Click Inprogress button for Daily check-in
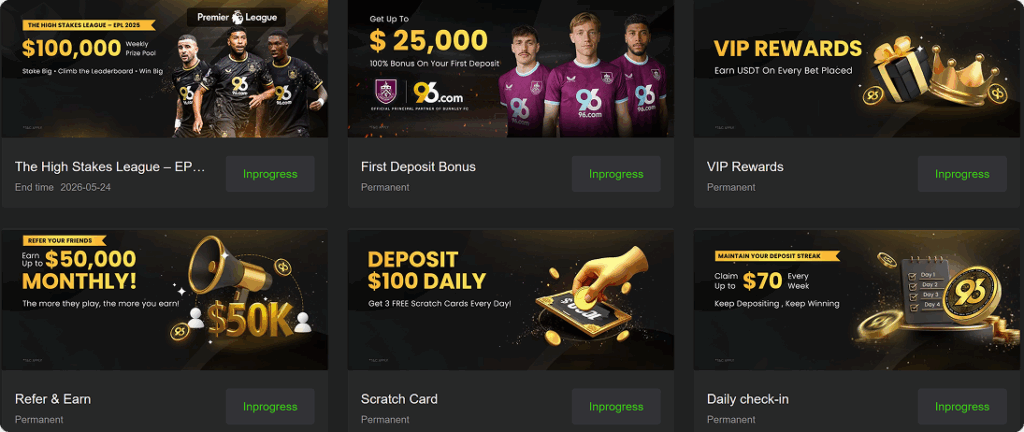The image size is (1024, 432). click(962, 407)
